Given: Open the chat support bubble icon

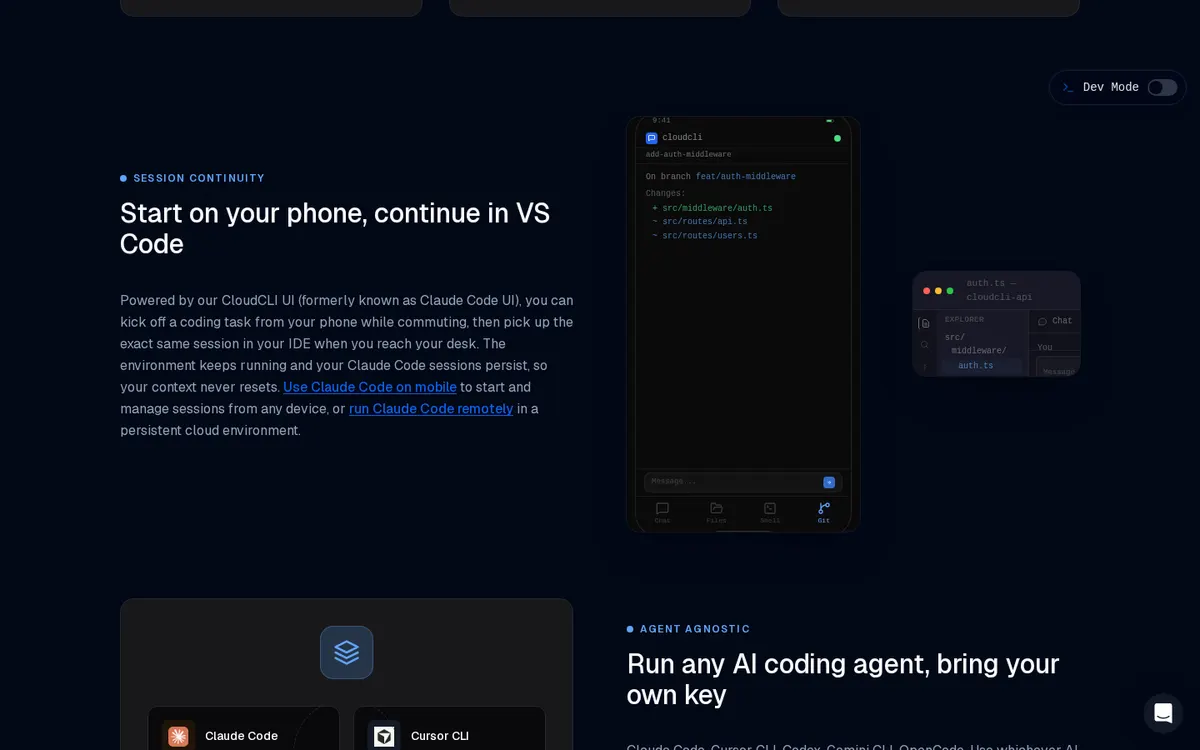Looking at the screenshot, I should pos(1163,713).
